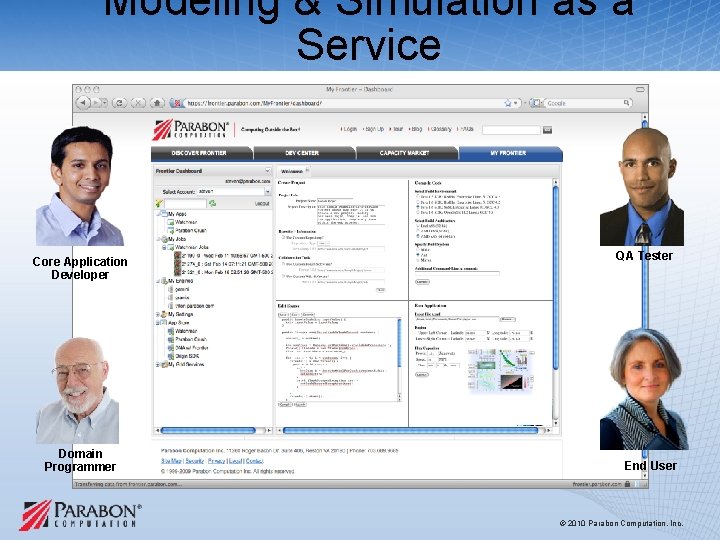The image size is (720, 540).
Task: Select the Welcome tab in content pane
Action: pos(292,171)
